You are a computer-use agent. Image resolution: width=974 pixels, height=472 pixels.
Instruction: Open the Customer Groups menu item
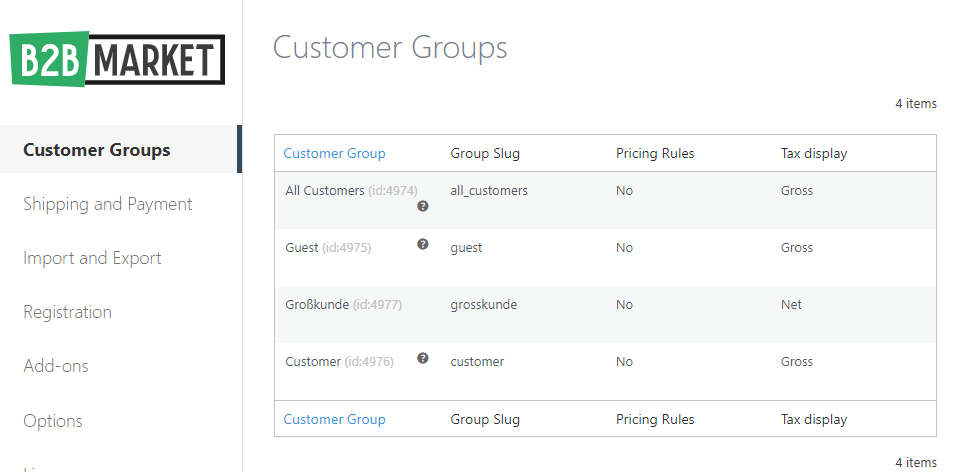(97, 150)
